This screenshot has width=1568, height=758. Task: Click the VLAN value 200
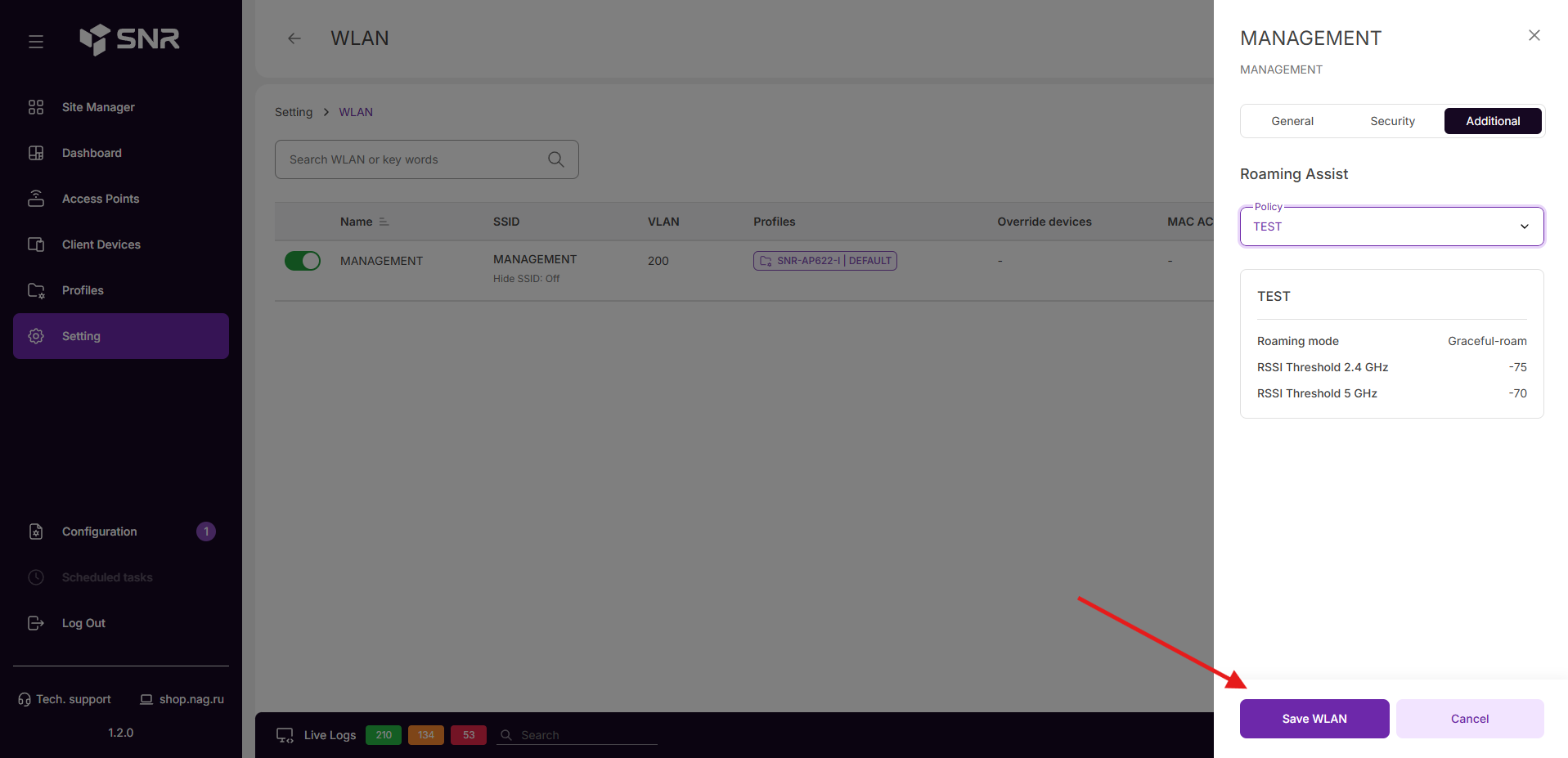[x=658, y=261]
